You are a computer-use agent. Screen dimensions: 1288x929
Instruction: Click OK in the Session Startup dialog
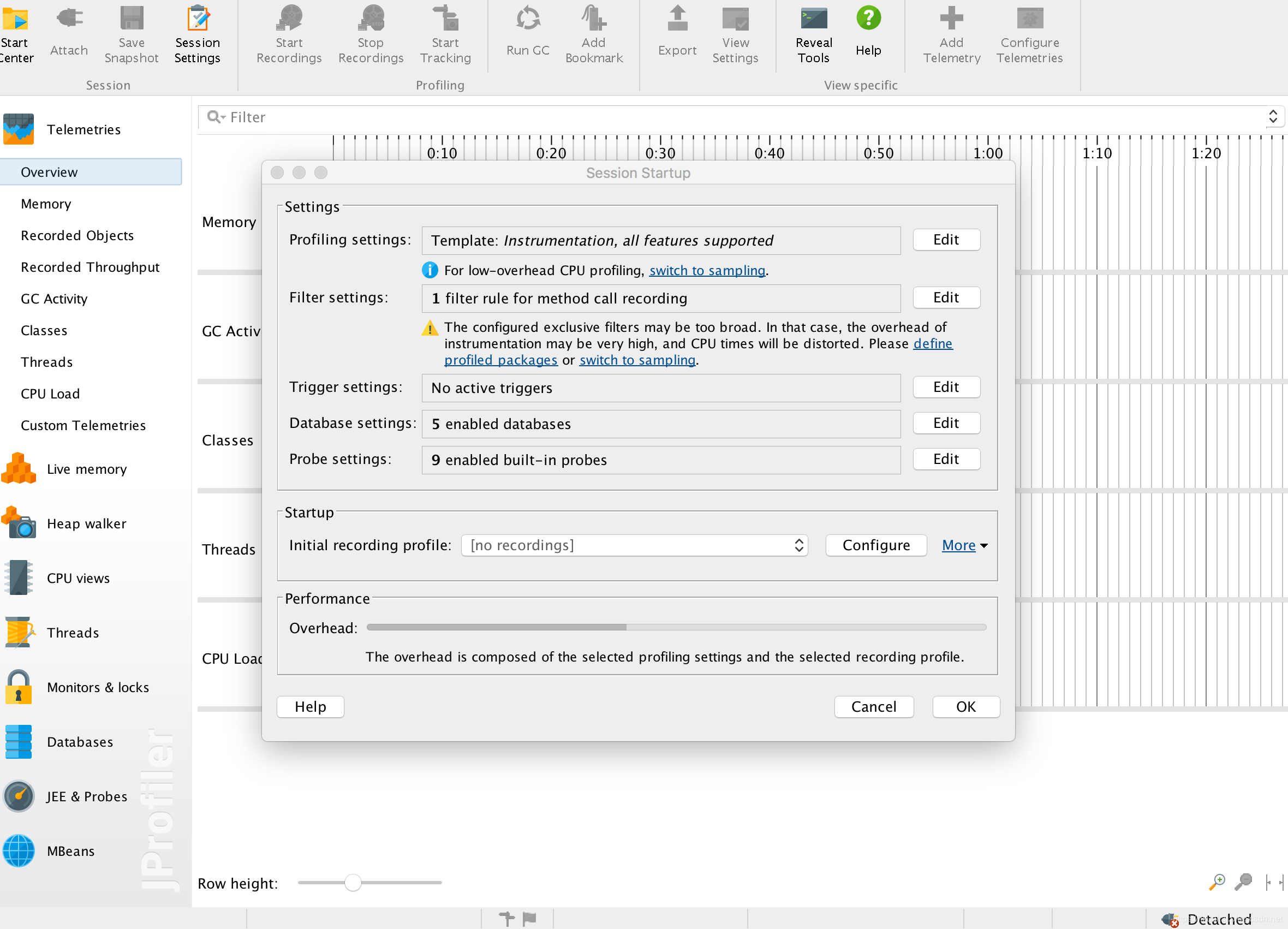(x=965, y=707)
